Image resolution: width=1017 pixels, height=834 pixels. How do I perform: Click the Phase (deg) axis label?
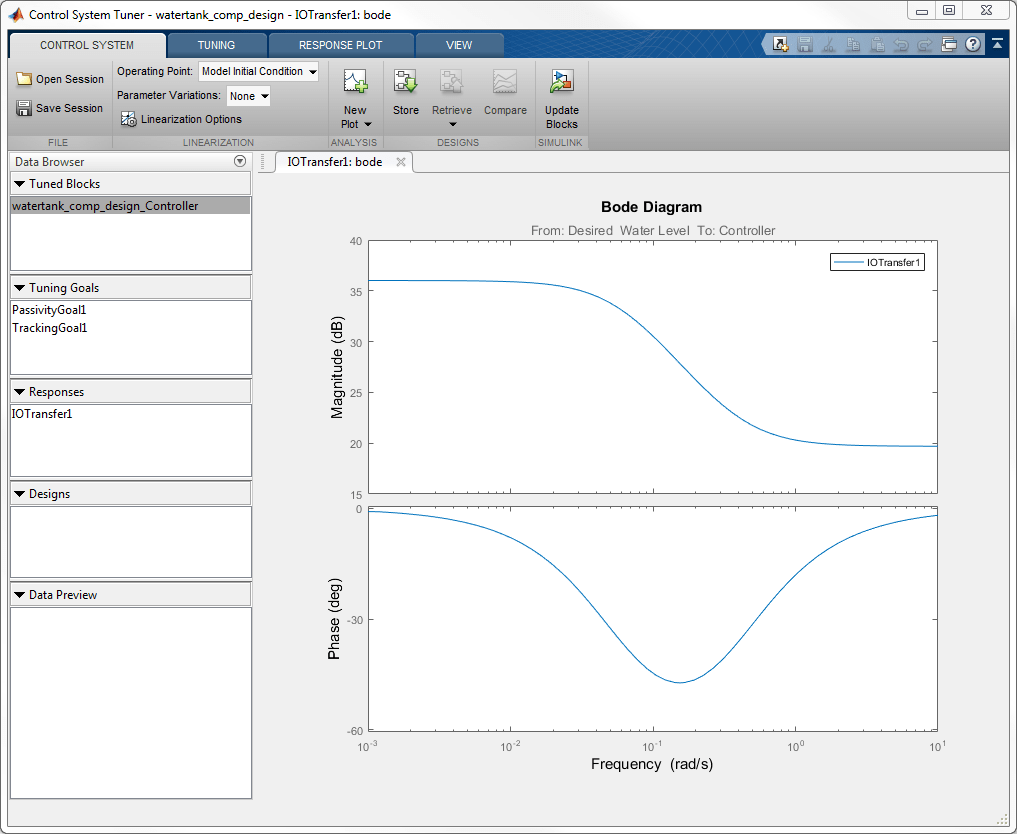point(334,619)
